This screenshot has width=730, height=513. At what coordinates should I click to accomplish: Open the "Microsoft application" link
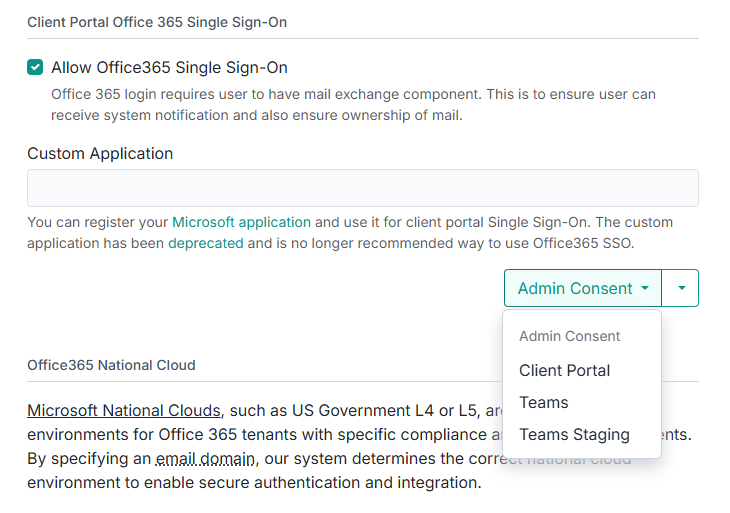click(241, 222)
